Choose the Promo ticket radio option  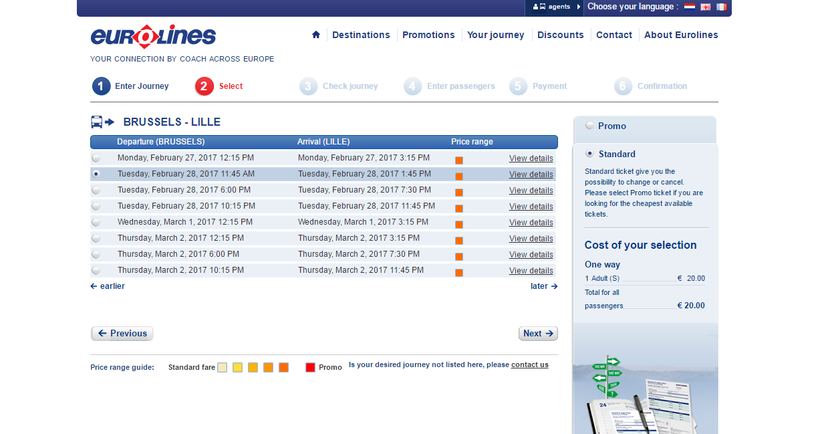[x=589, y=126]
